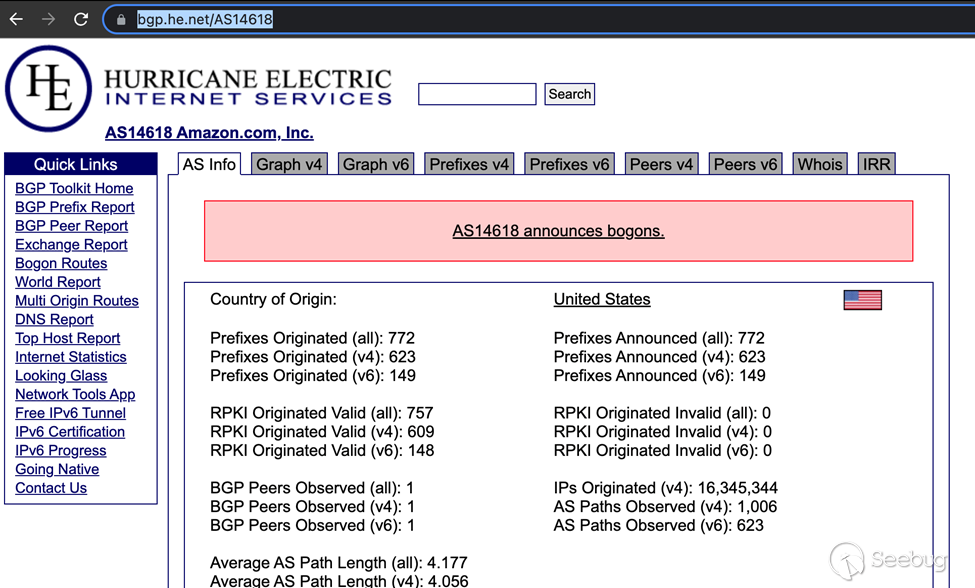Open the BGP Peer Report link
Image resolution: width=975 pixels, height=588 pixels.
tap(72, 226)
